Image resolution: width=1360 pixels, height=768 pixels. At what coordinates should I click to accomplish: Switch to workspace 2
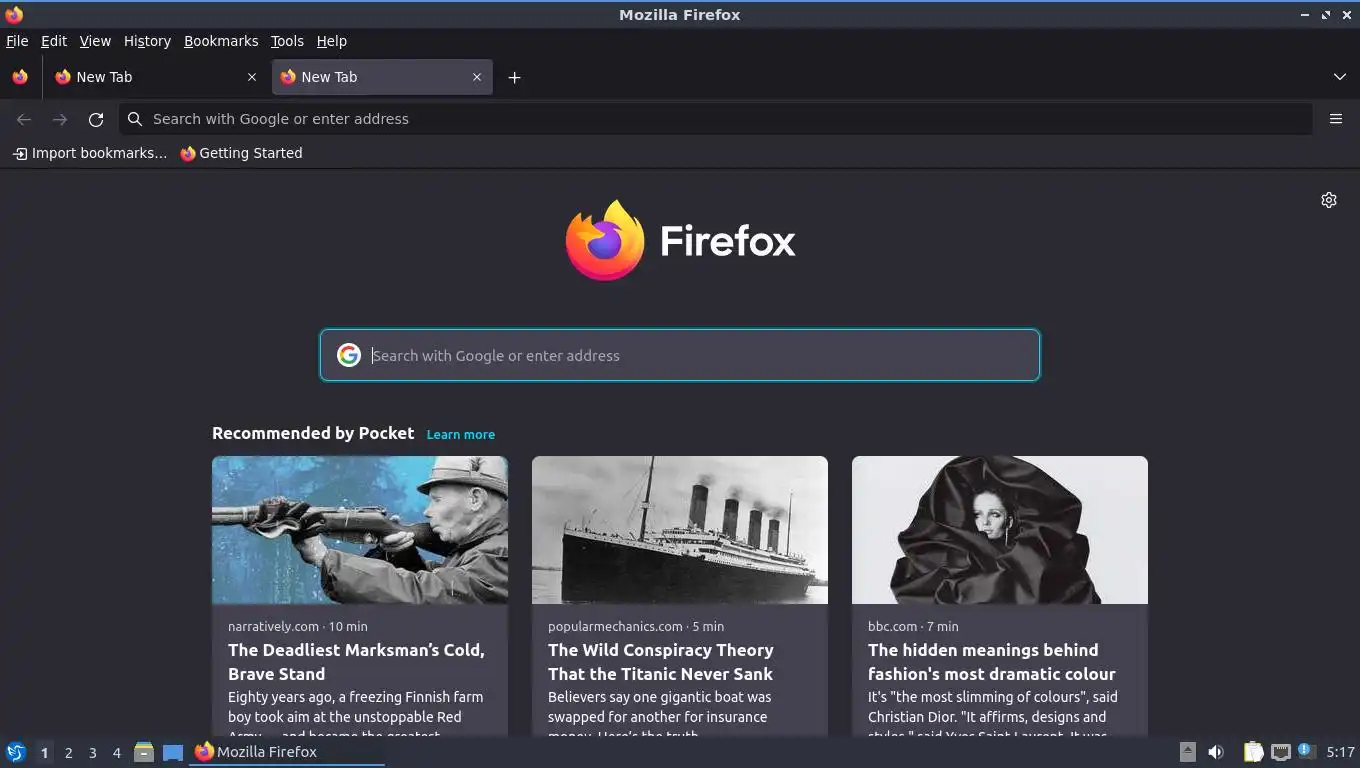(x=68, y=753)
